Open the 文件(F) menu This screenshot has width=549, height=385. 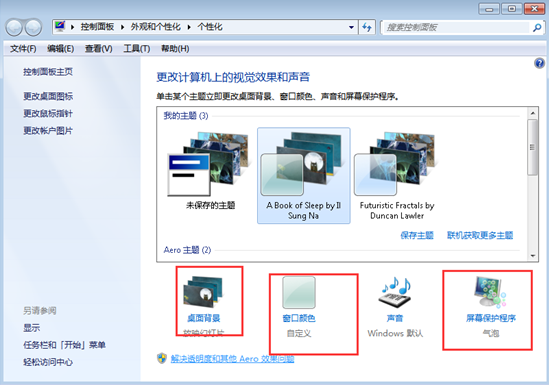click(23, 49)
